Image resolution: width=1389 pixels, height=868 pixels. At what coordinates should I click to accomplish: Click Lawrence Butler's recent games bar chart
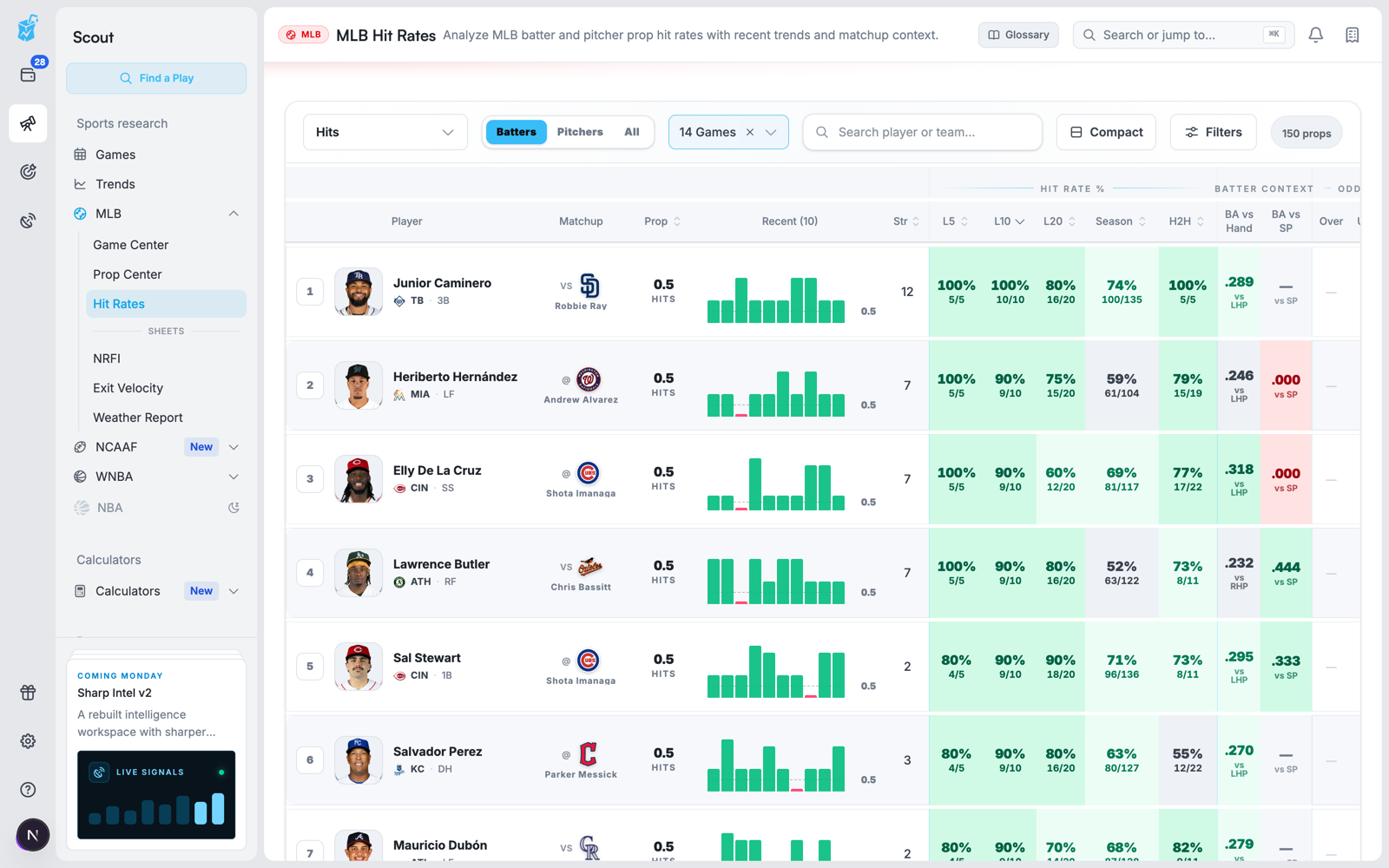(776, 580)
